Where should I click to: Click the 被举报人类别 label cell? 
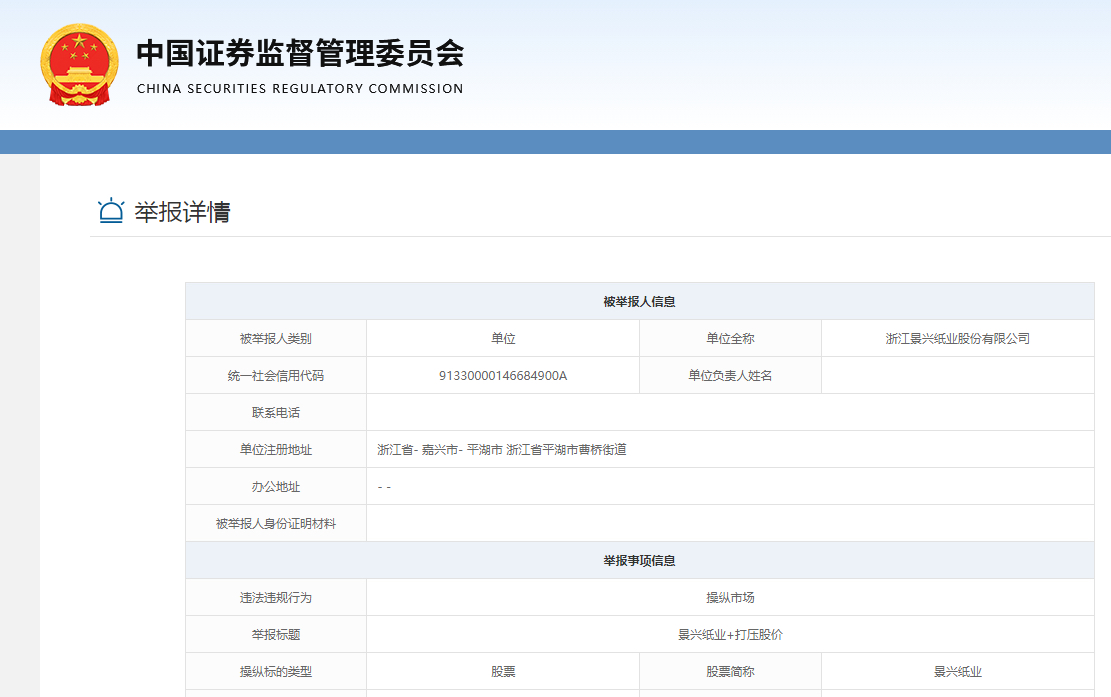click(x=276, y=339)
